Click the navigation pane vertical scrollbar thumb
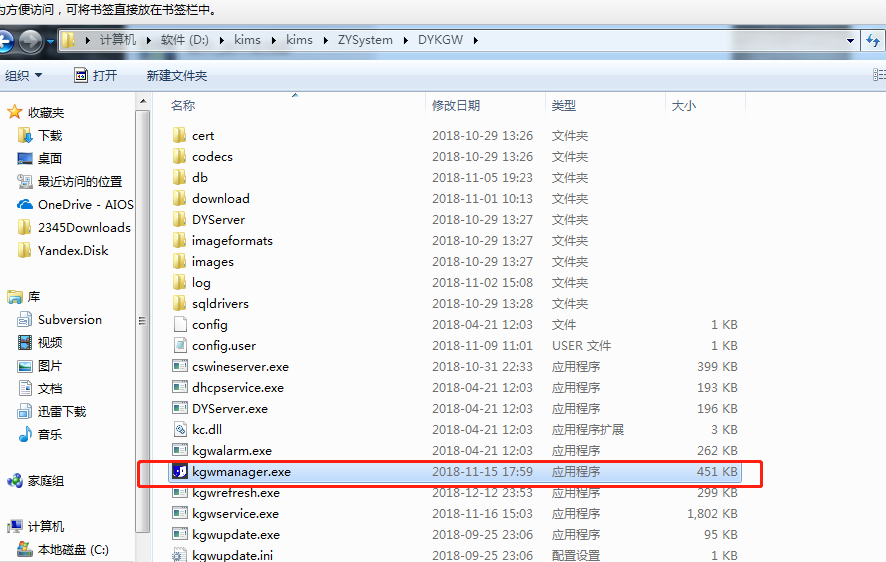This screenshot has height=562, width=886. (143, 321)
